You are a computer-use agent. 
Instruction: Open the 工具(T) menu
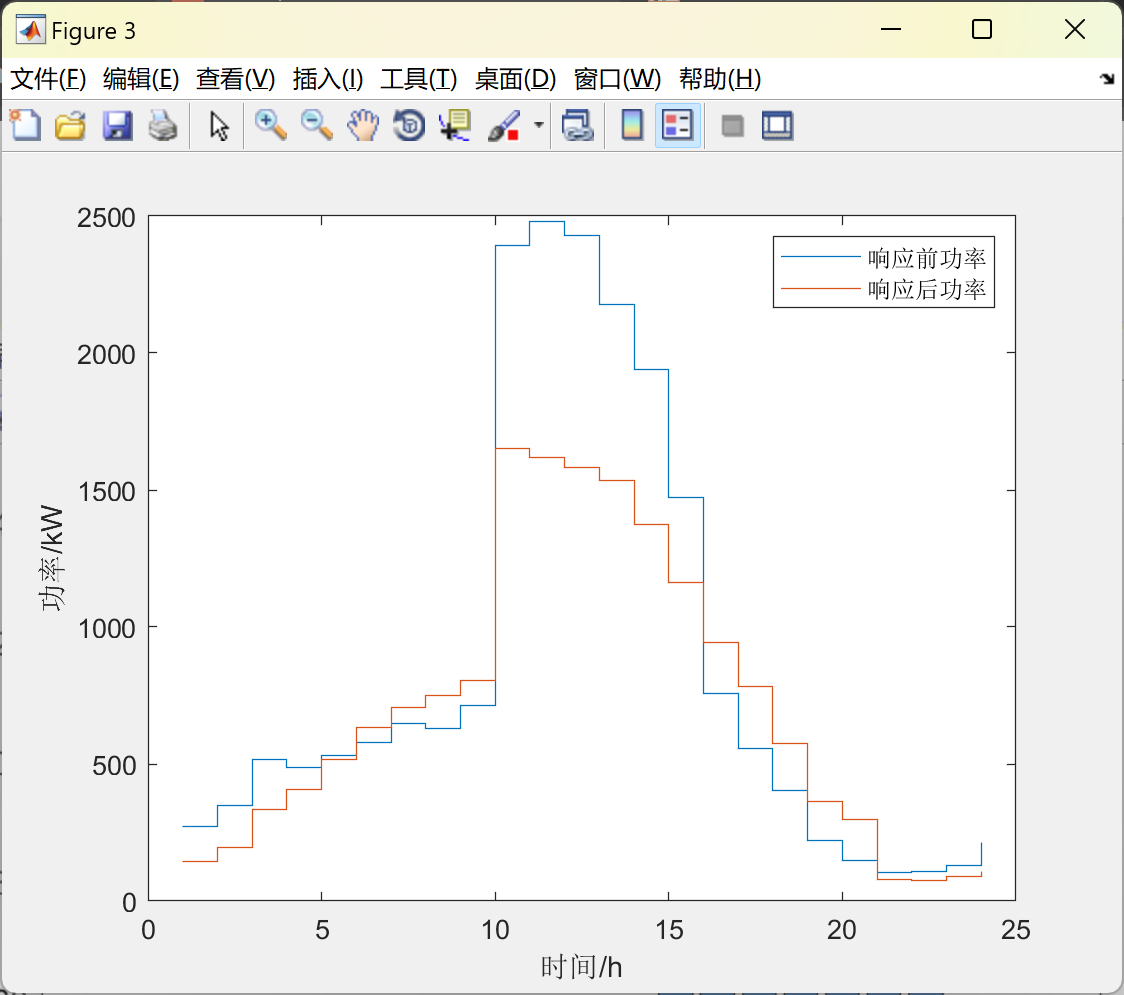tap(419, 79)
